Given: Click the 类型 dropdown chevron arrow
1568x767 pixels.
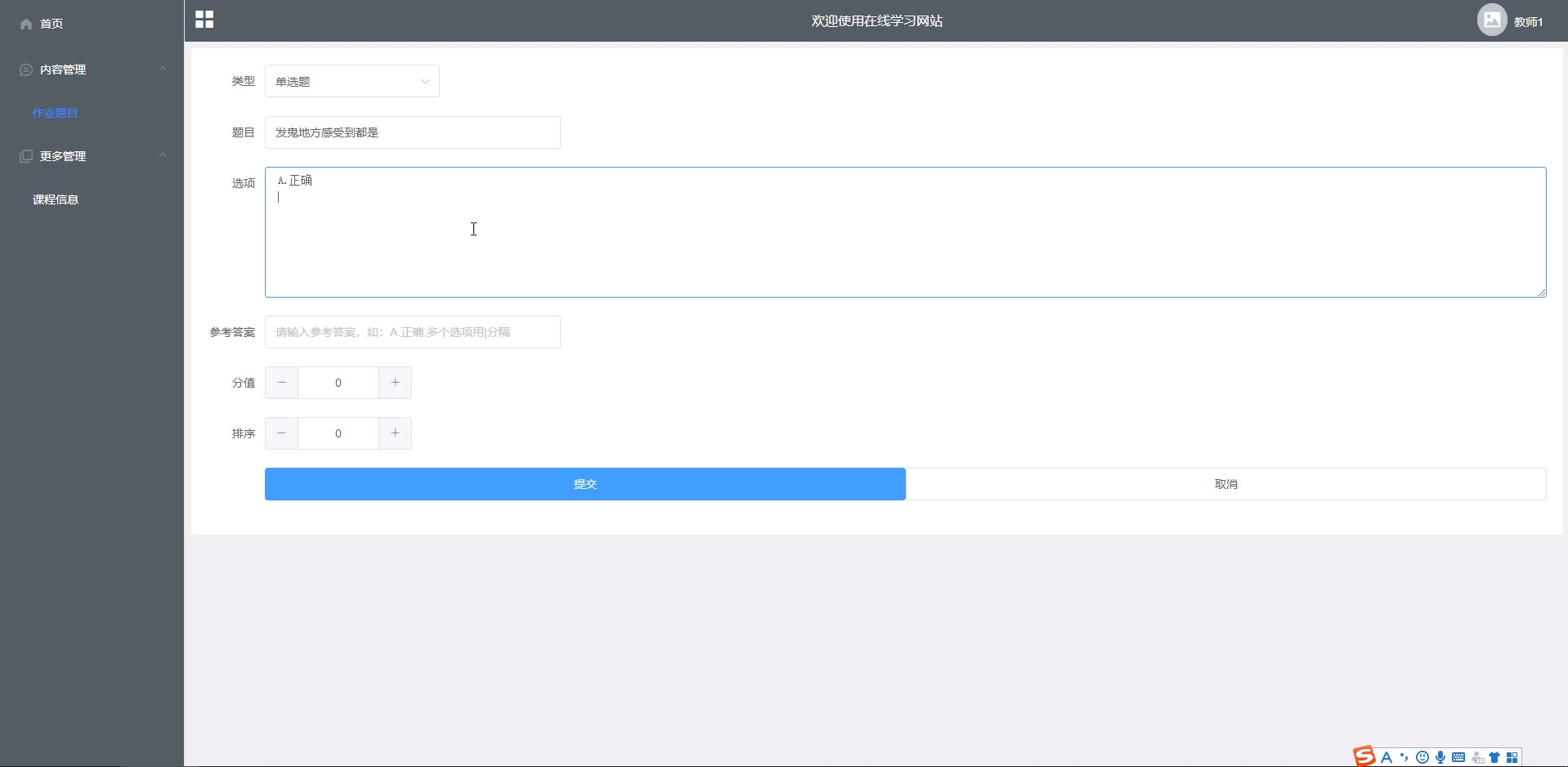Looking at the screenshot, I should [x=425, y=82].
